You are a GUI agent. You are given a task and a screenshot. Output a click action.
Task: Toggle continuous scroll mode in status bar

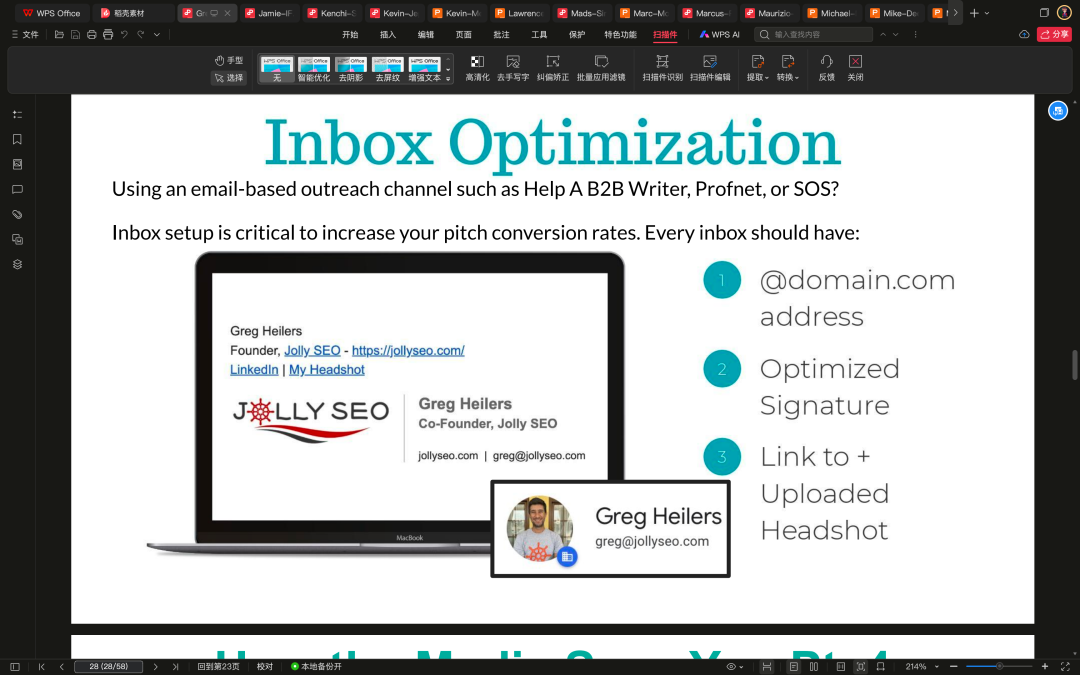tap(766, 666)
